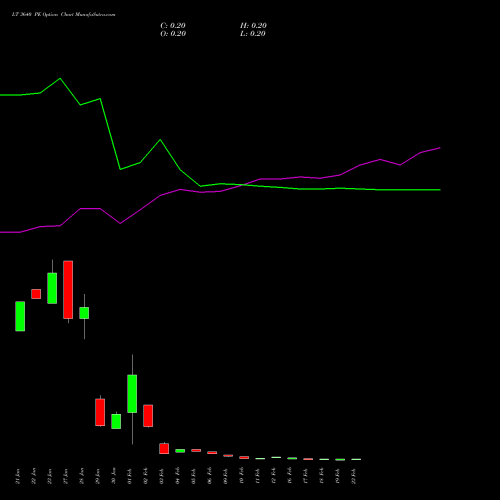
Task: Click the LT 3640 PE Options Chart title
Action: pyautogui.click(x=63, y=15)
